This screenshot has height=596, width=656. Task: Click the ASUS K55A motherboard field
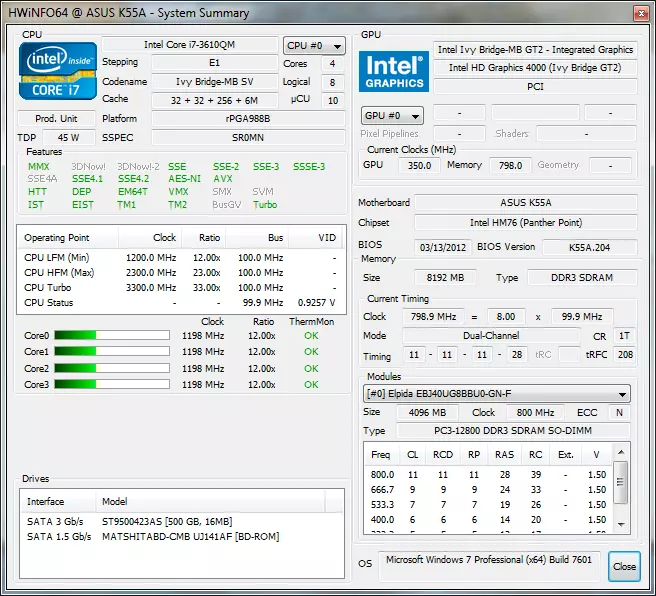tap(526, 203)
